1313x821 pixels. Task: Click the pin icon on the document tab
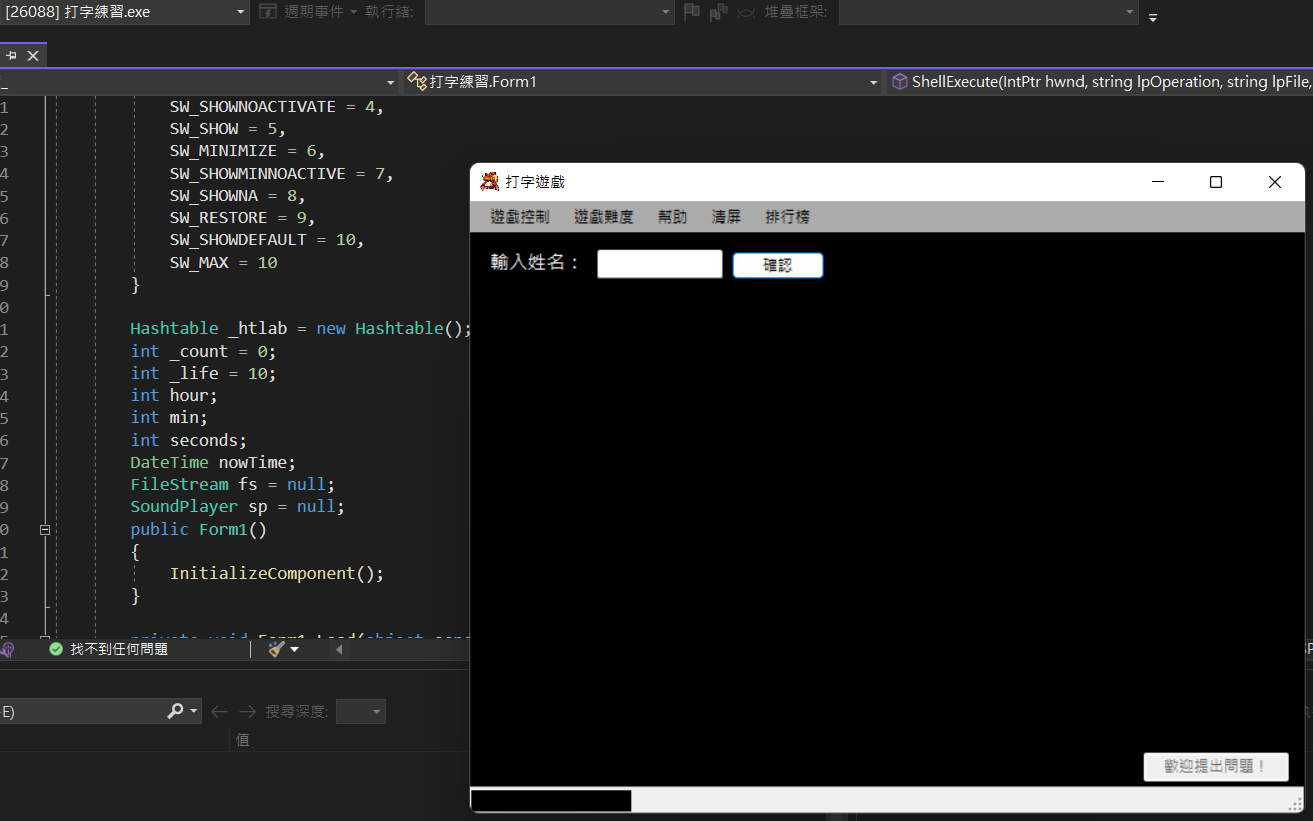point(11,56)
